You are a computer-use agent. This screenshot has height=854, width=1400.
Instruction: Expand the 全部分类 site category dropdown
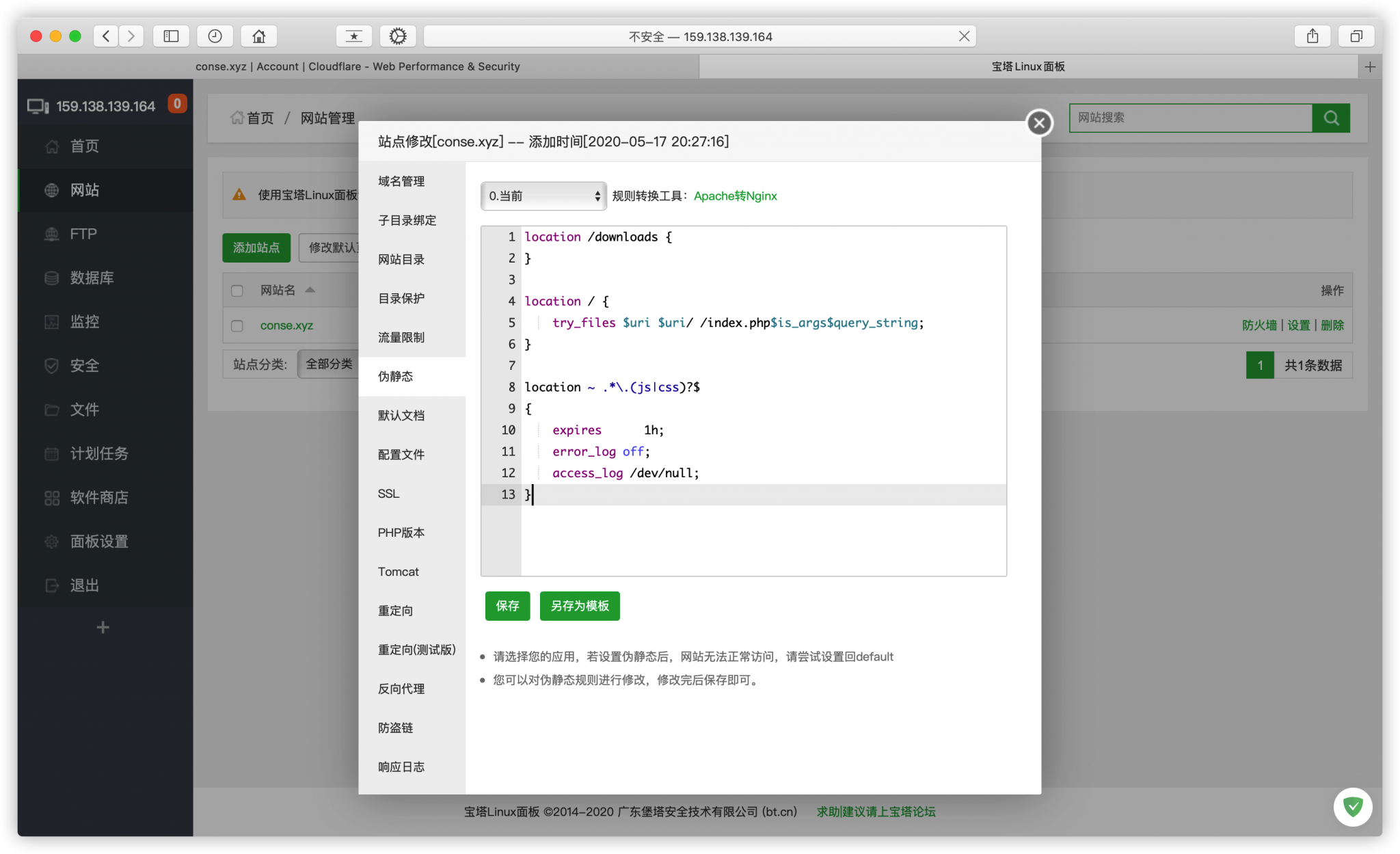[x=329, y=364]
